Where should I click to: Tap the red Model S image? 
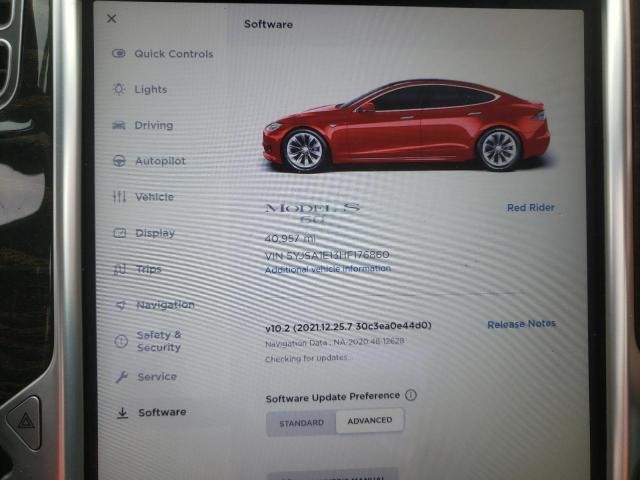coord(405,128)
